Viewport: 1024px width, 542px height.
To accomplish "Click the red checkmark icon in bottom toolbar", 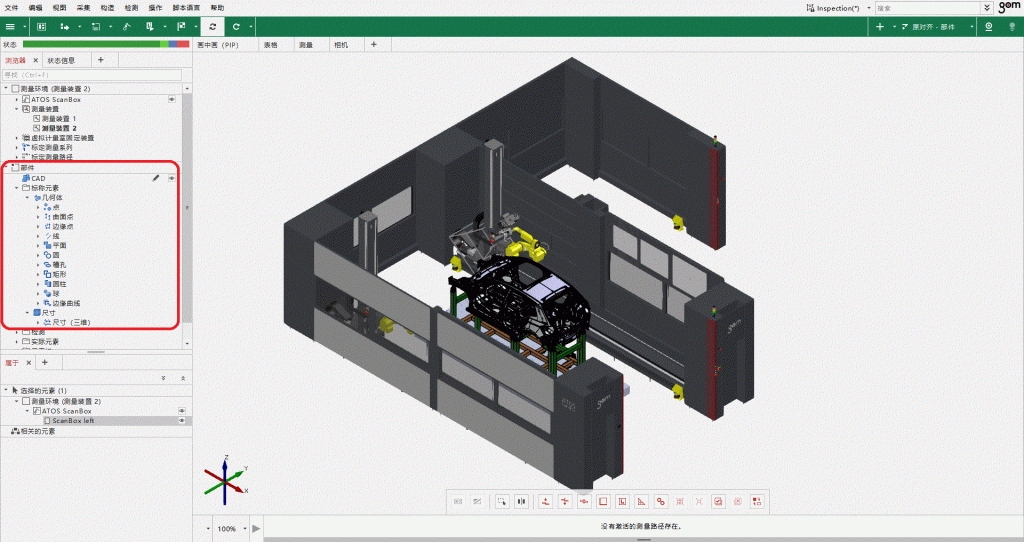I will (x=719, y=501).
